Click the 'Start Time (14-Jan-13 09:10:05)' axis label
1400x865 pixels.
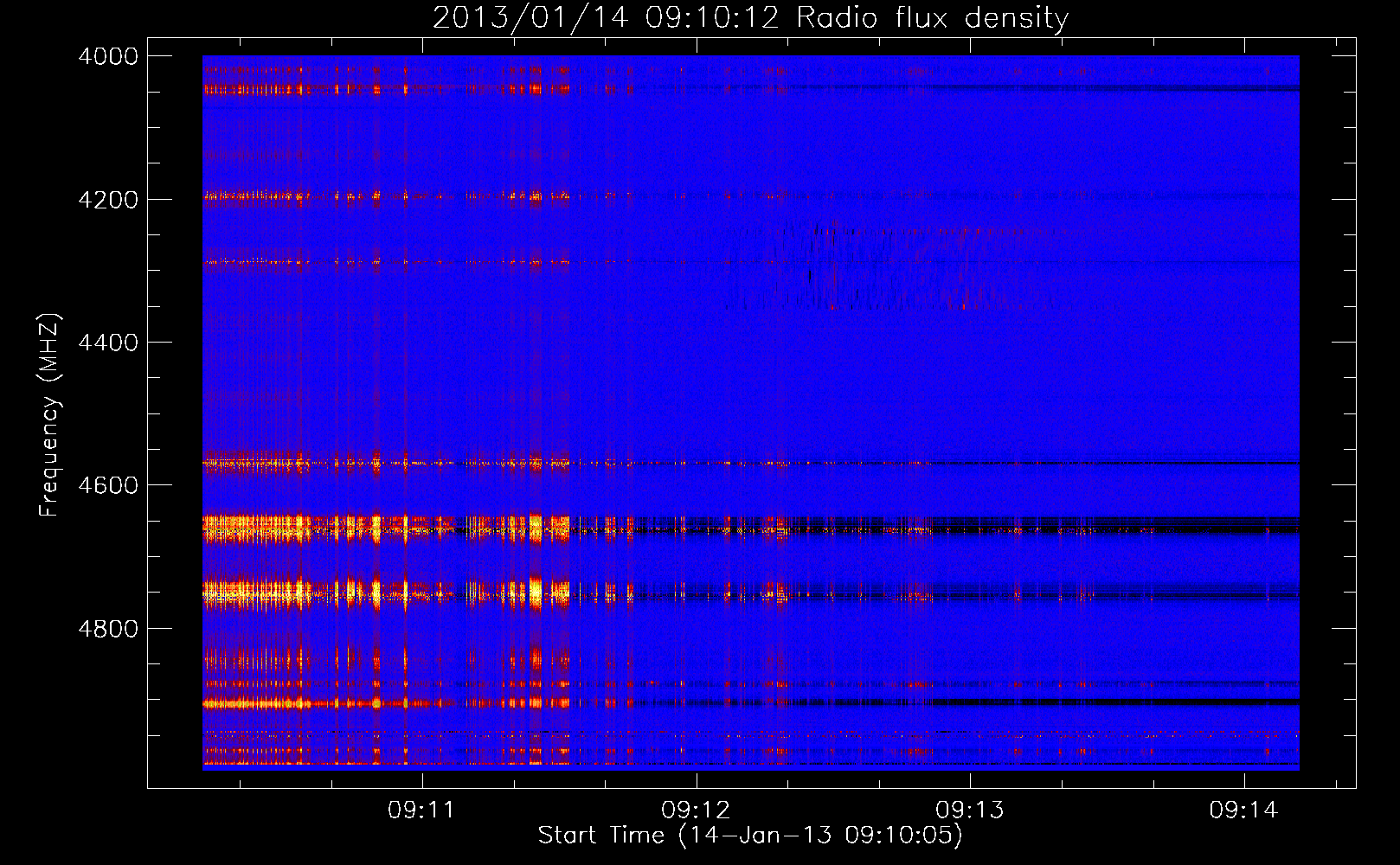tap(750, 836)
